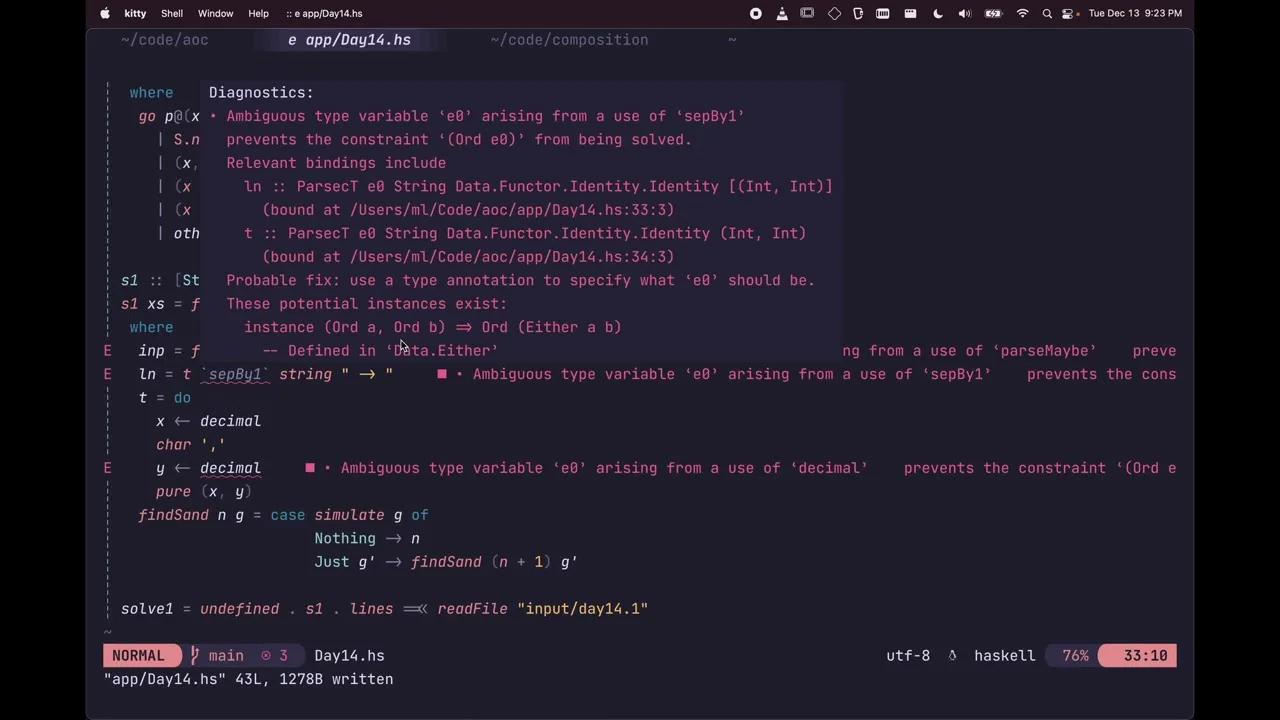The image size is (1280, 720).
Task: Open the VLC cone menu bar icon
Action: coord(782,13)
